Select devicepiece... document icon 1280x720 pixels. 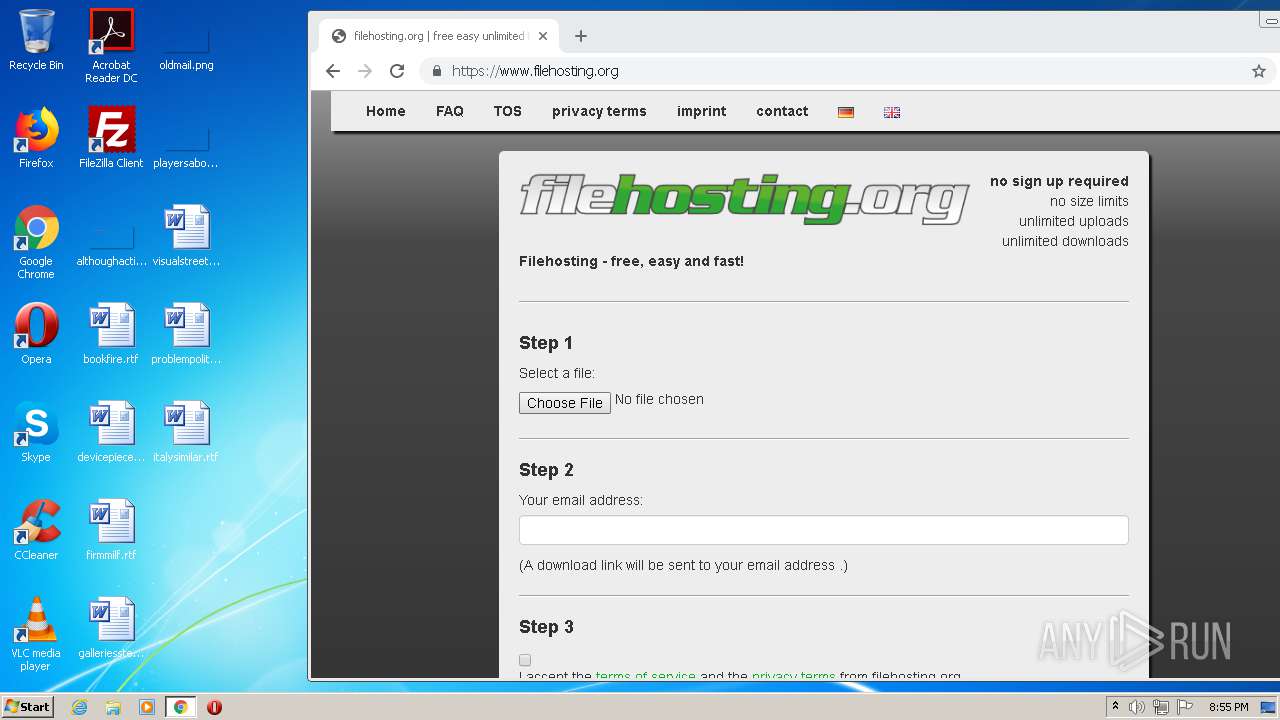[111, 432]
